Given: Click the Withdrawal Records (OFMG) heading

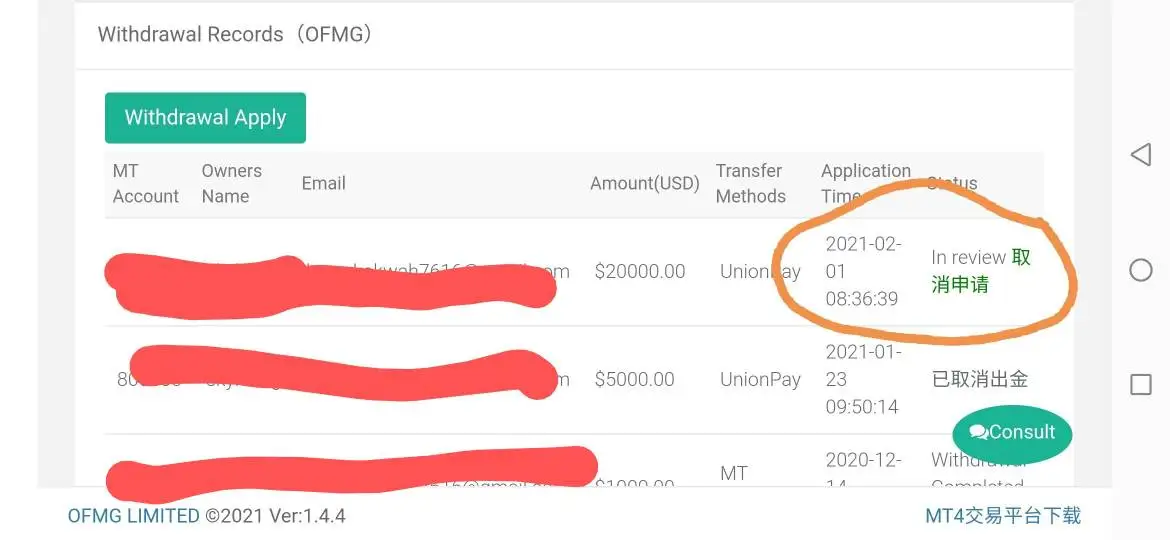Looking at the screenshot, I should (x=236, y=35).
